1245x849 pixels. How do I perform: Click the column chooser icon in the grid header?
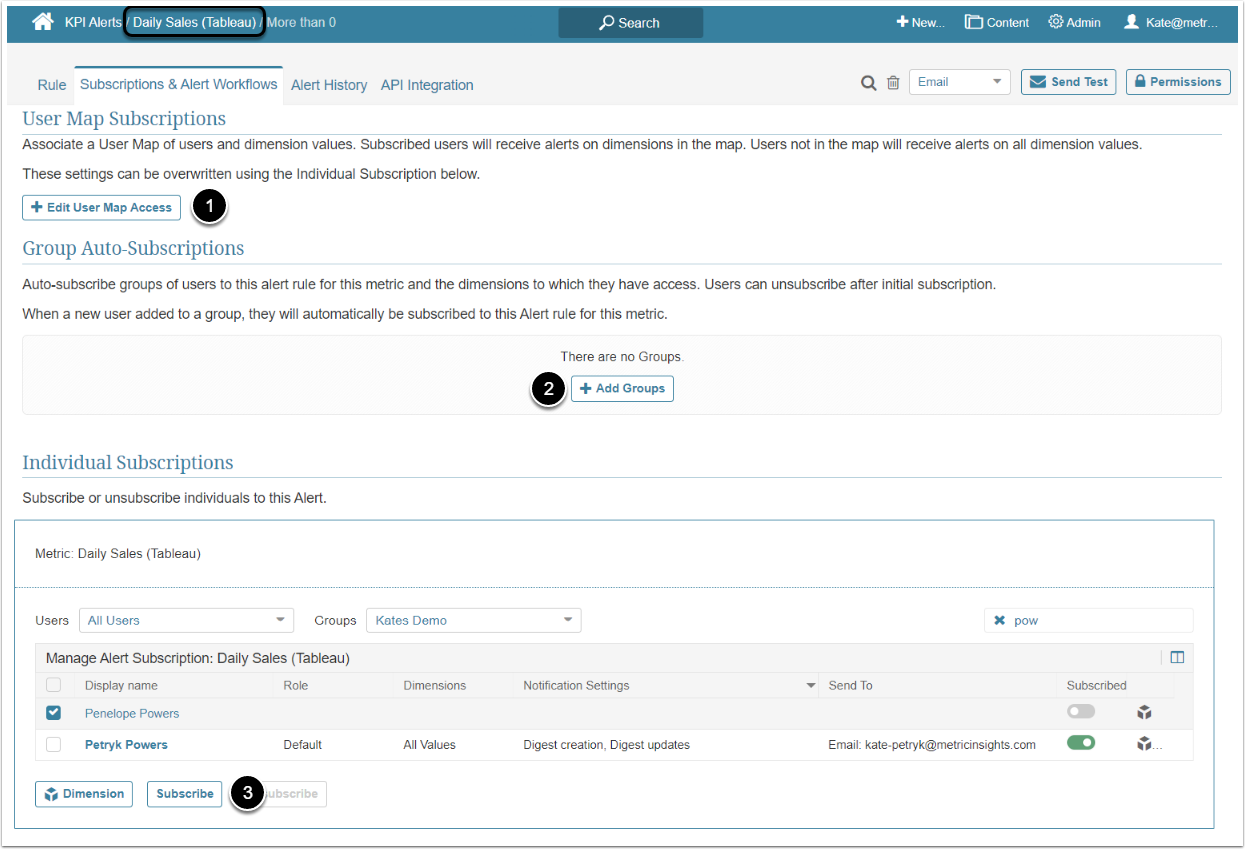coord(1177,657)
